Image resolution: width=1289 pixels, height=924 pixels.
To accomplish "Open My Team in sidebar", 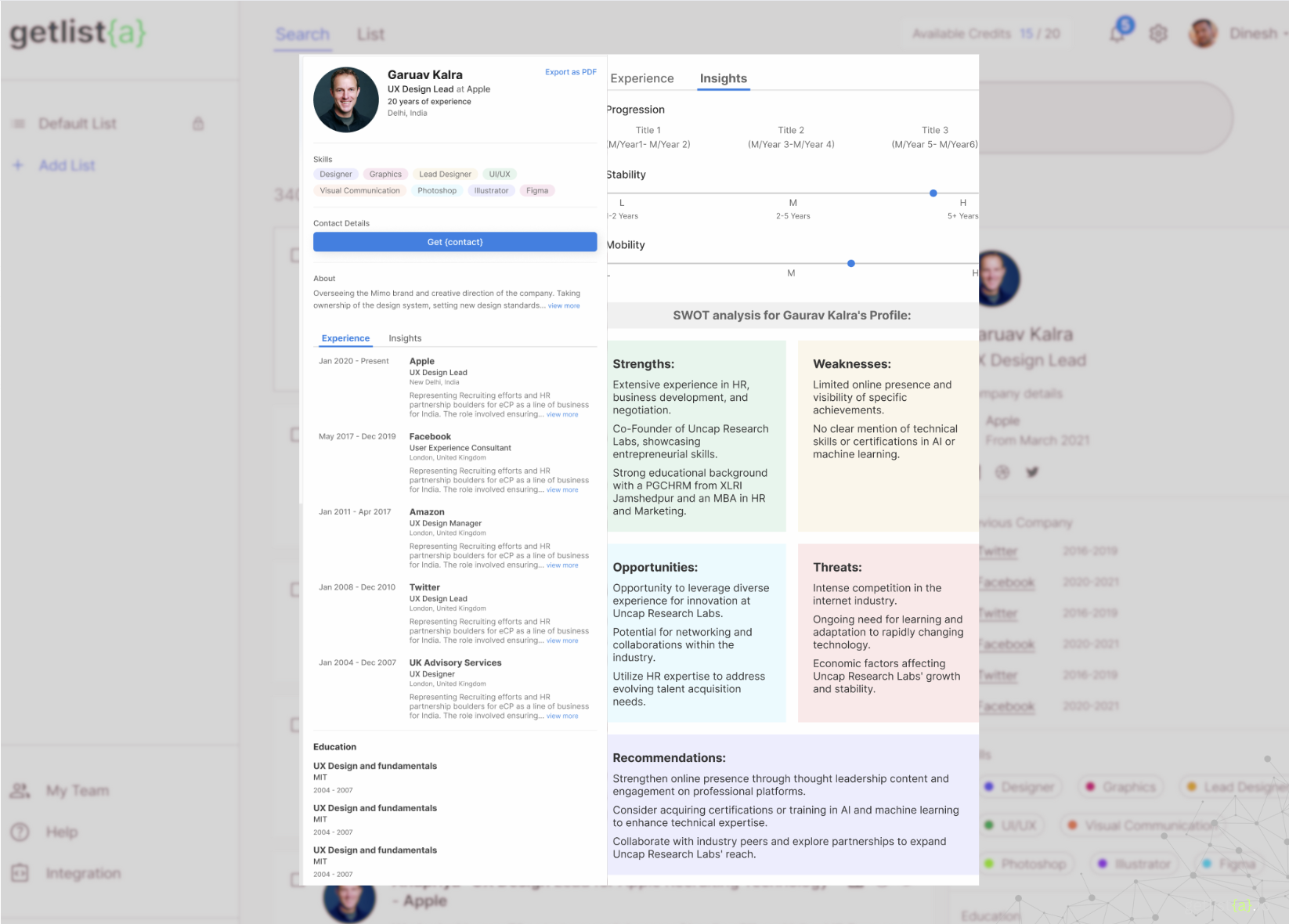I will coord(78,791).
